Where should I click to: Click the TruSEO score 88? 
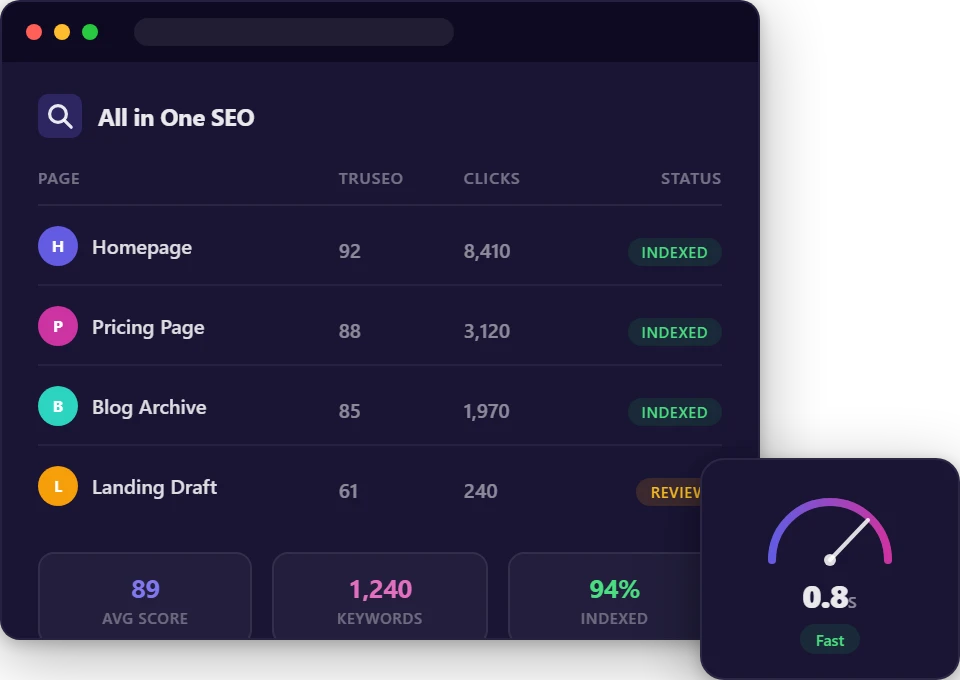pyautogui.click(x=350, y=332)
